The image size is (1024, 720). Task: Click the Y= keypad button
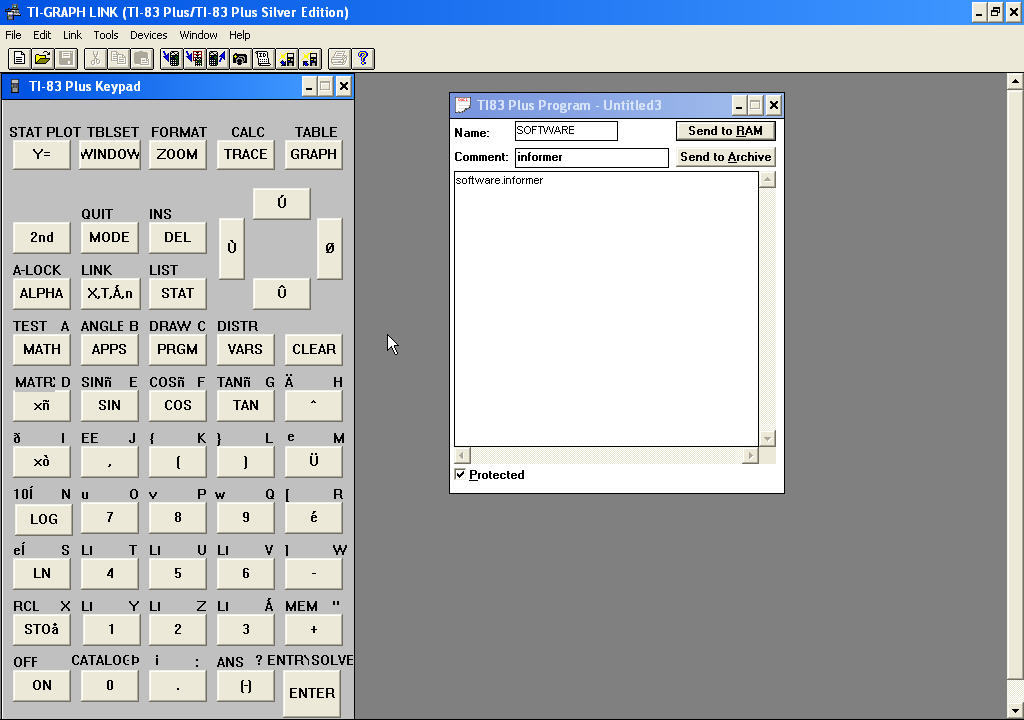(x=42, y=155)
